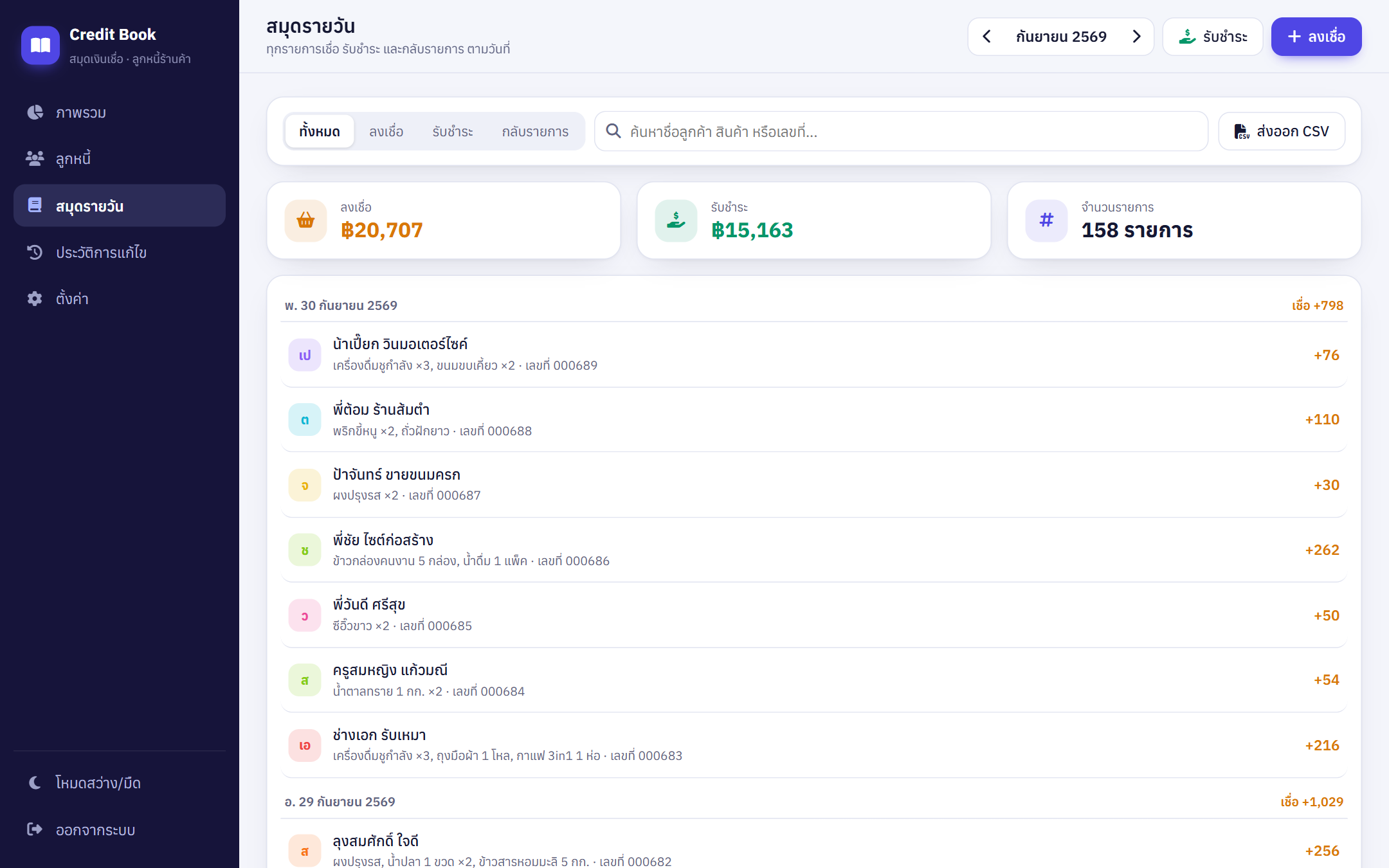Open entry พี่ต้อม ร้านส้มตำ

tap(813, 420)
